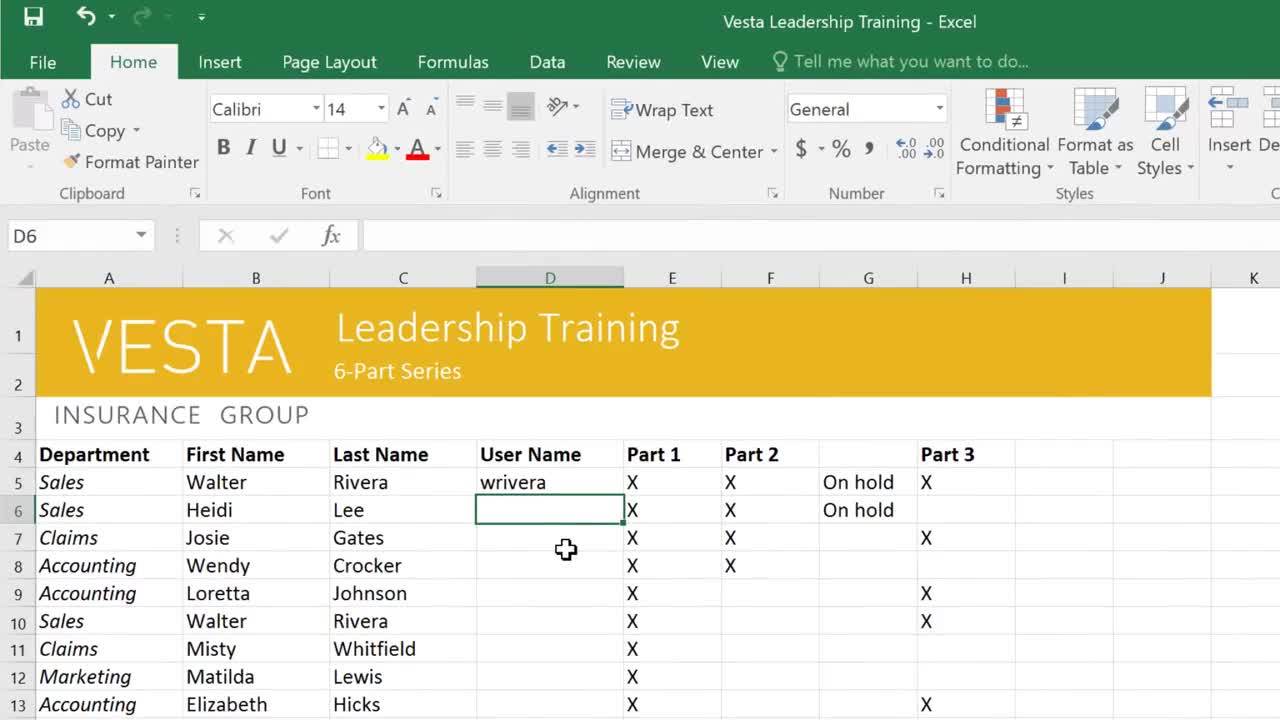Open the Calibri font name dropdown
This screenshot has height=720, width=1280.
[x=316, y=109]
